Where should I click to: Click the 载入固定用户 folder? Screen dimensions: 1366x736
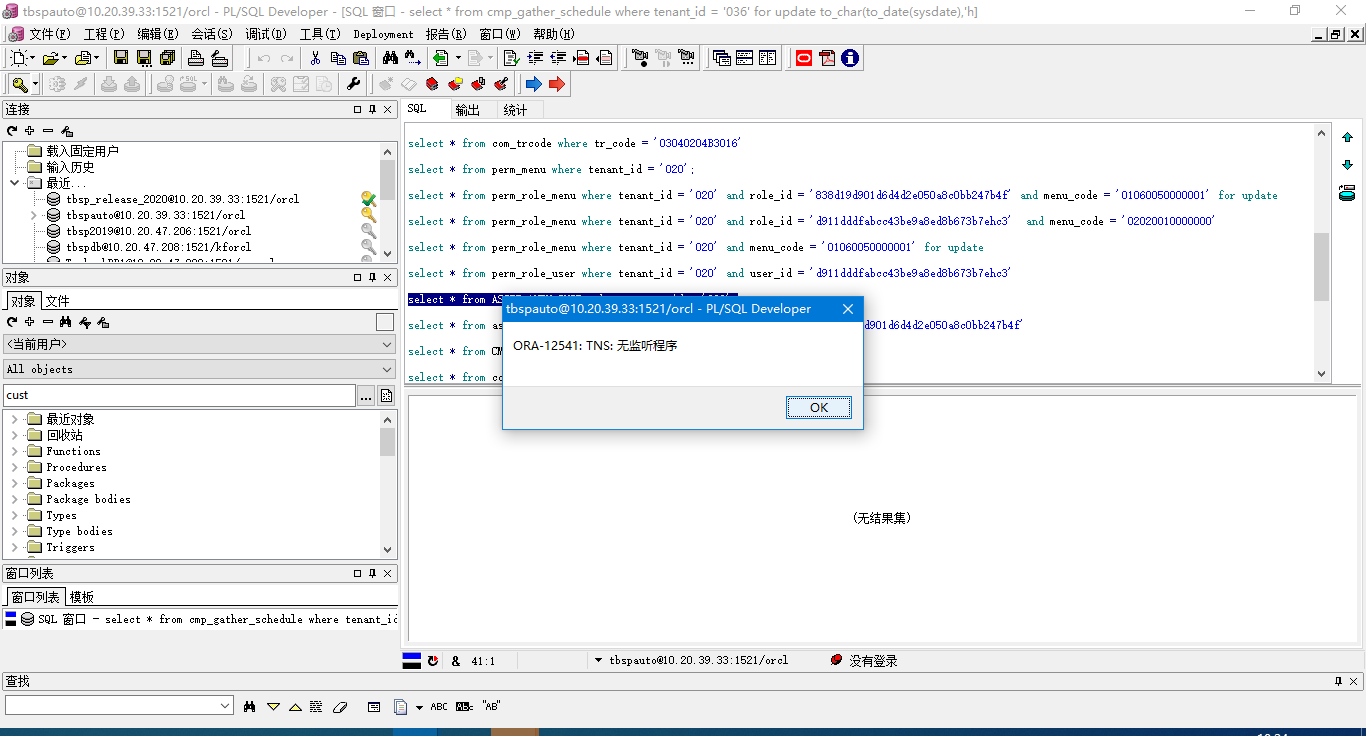pos(82,151)
